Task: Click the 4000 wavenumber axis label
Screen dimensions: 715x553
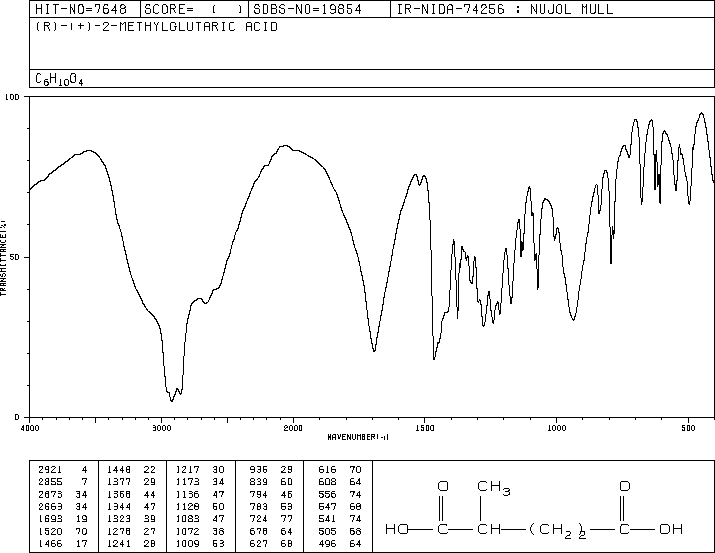Action: point(30,428)
